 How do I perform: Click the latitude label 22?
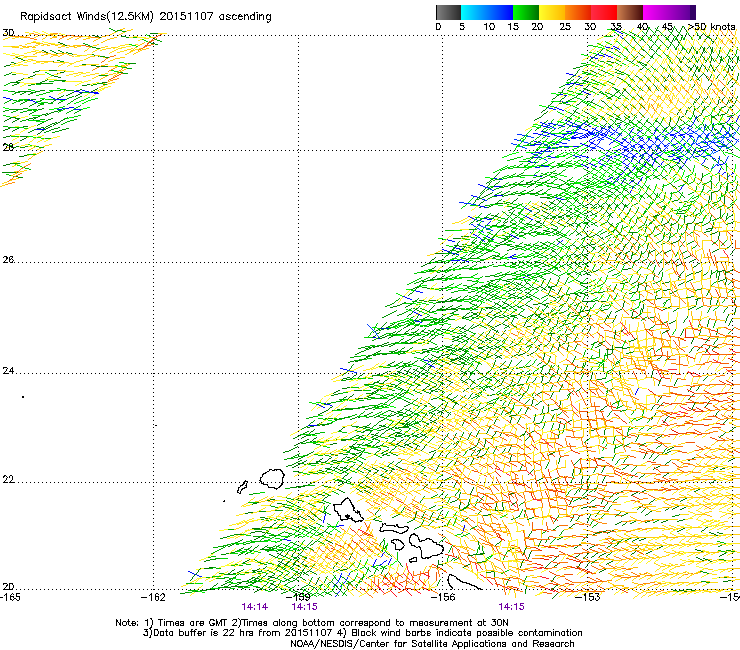point(8,480)
